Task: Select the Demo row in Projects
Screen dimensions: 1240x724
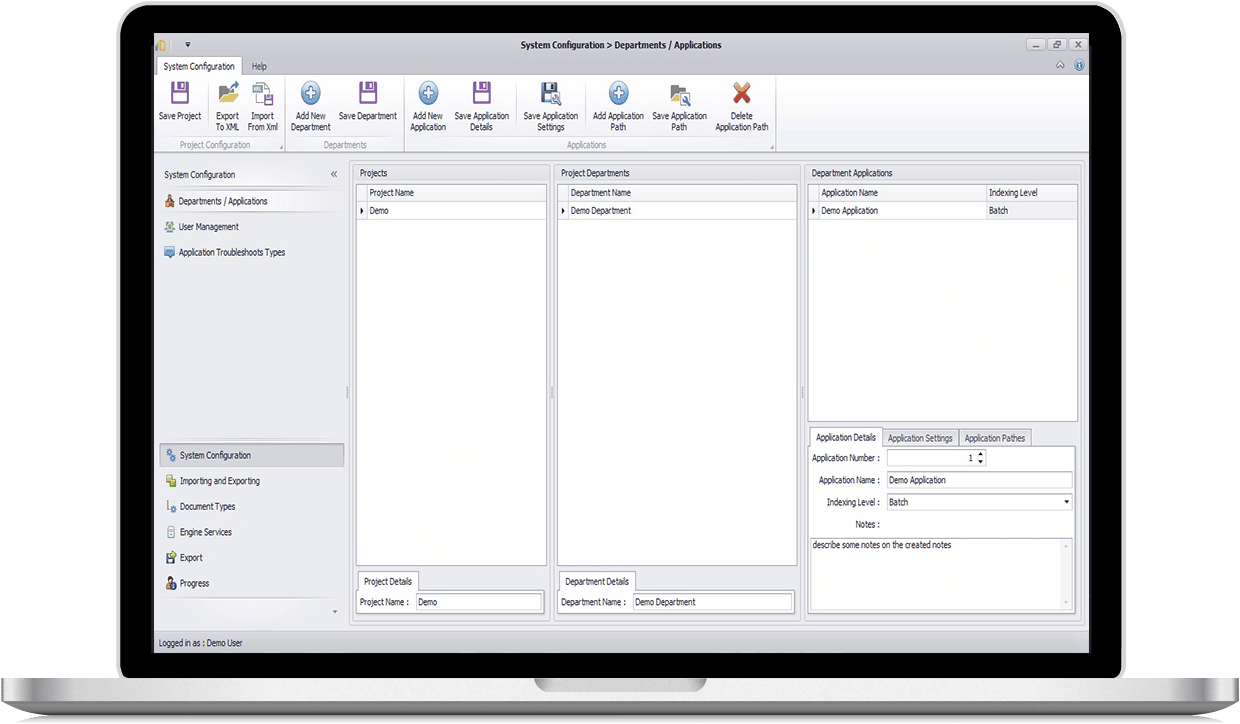Action: (x=452, y=211)
